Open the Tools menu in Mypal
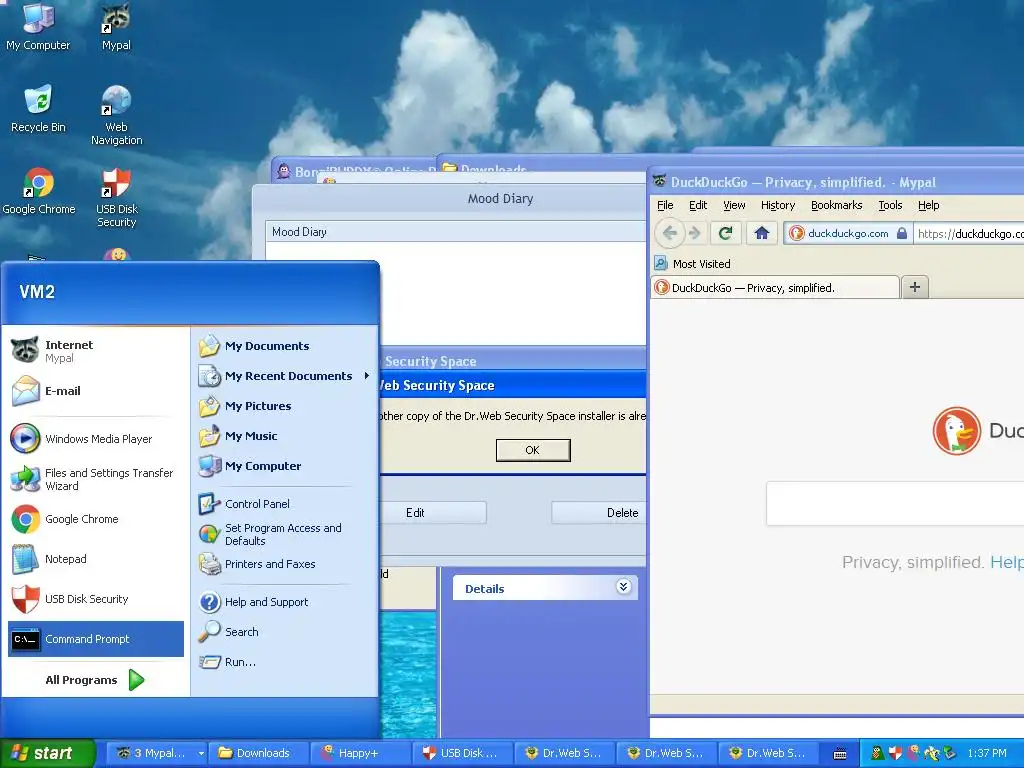This screenshot has height=768, width=1024. click(890, 205)
